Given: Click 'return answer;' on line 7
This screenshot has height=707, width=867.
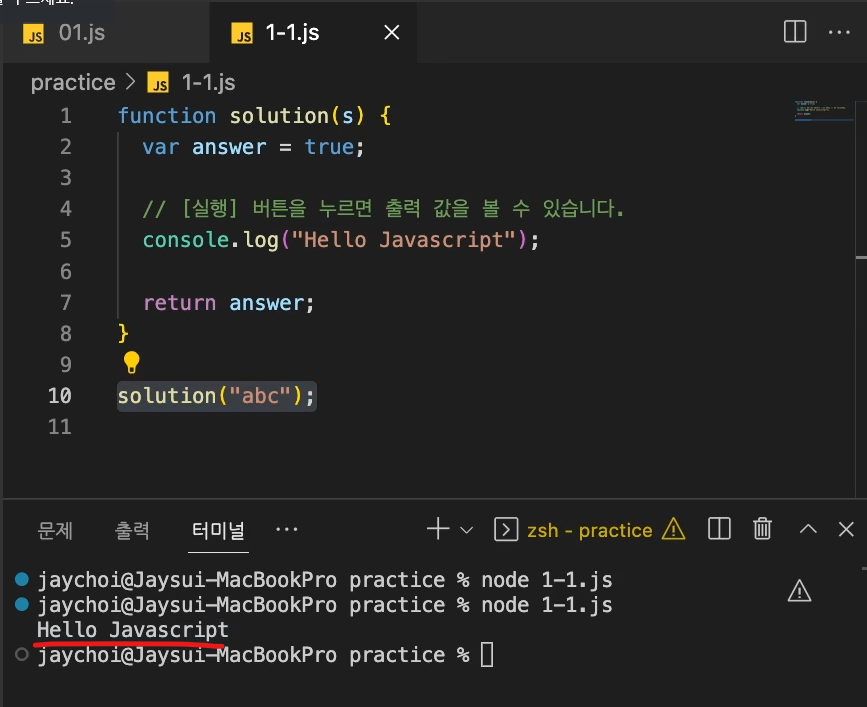Looking at the screenshot, I should [228, 303].
